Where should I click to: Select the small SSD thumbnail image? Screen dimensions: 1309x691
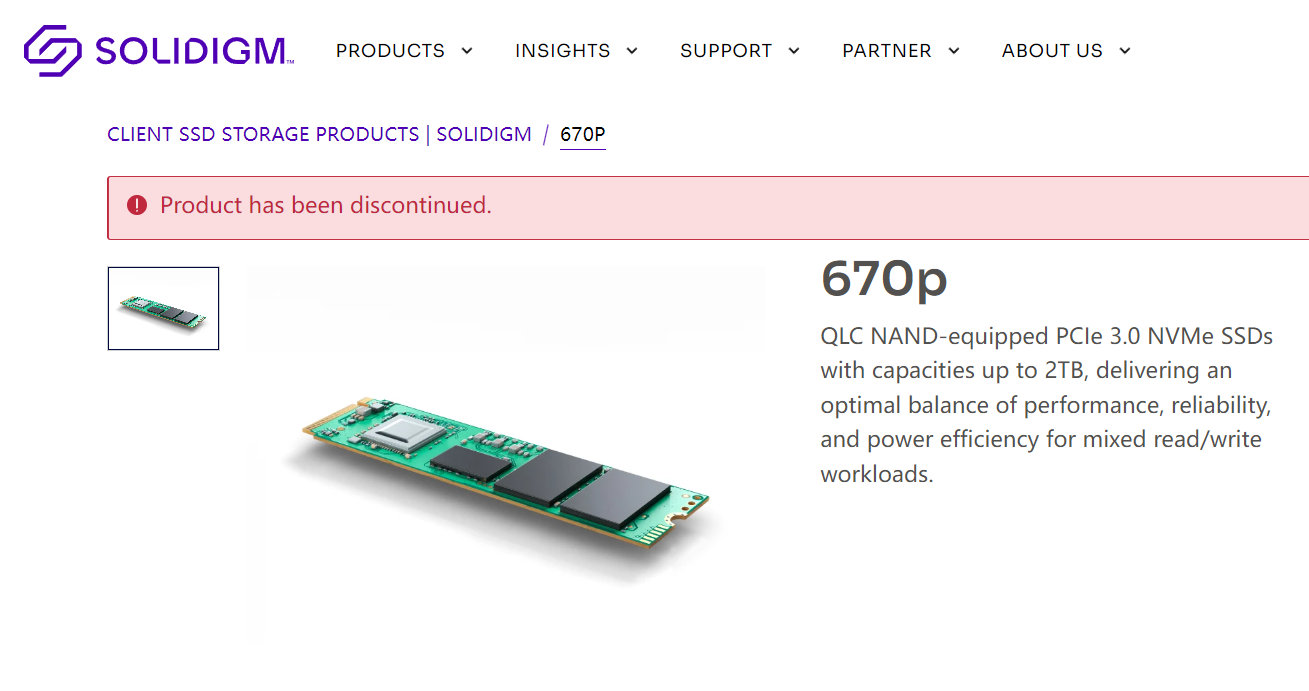click(x=163, y=308)
